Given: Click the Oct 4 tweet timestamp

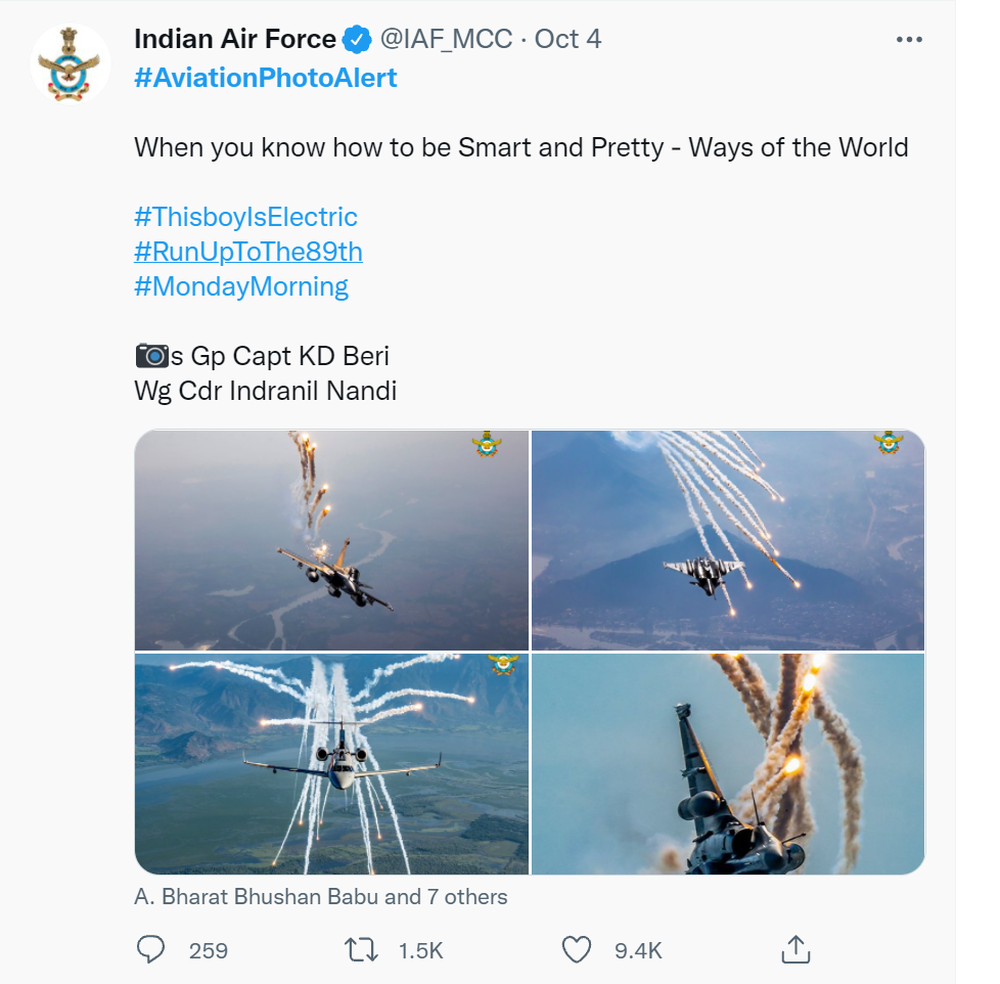Looking at the screenshot, I should (568, 40).
